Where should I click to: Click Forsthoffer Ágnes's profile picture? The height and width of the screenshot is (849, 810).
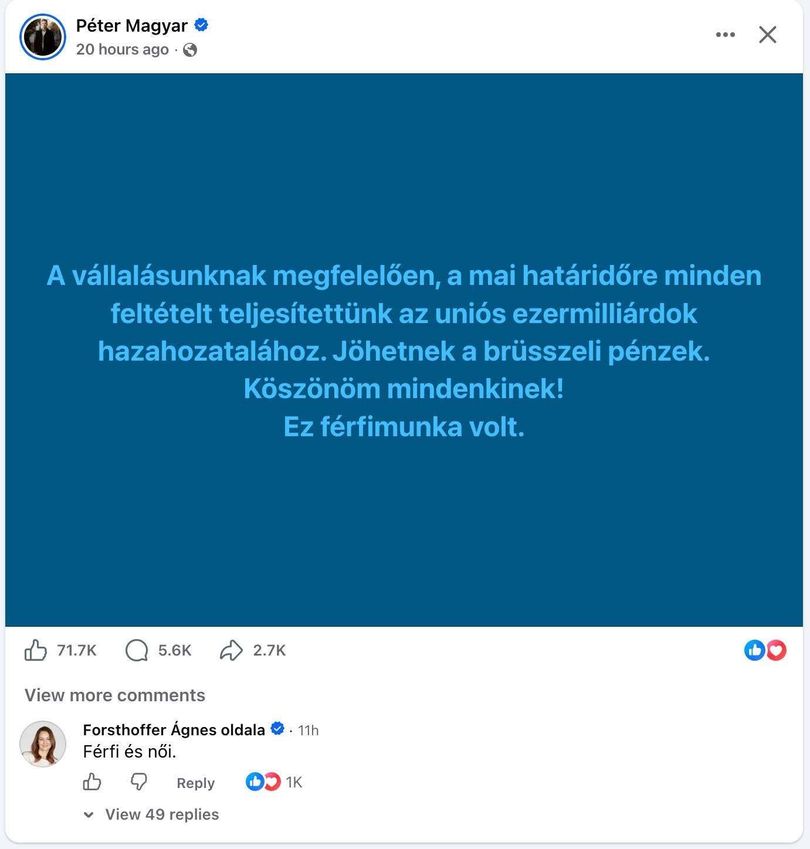click(x=43, y=744)
